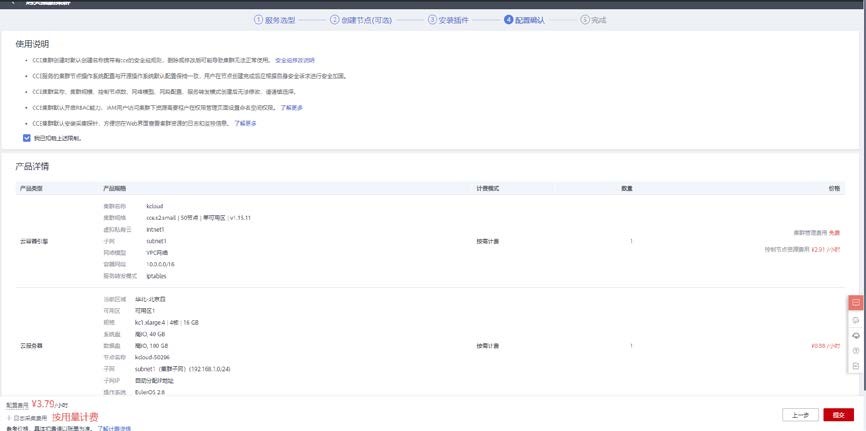Click the ¥0.88/小时 cloud server price

tap(826, 346)
